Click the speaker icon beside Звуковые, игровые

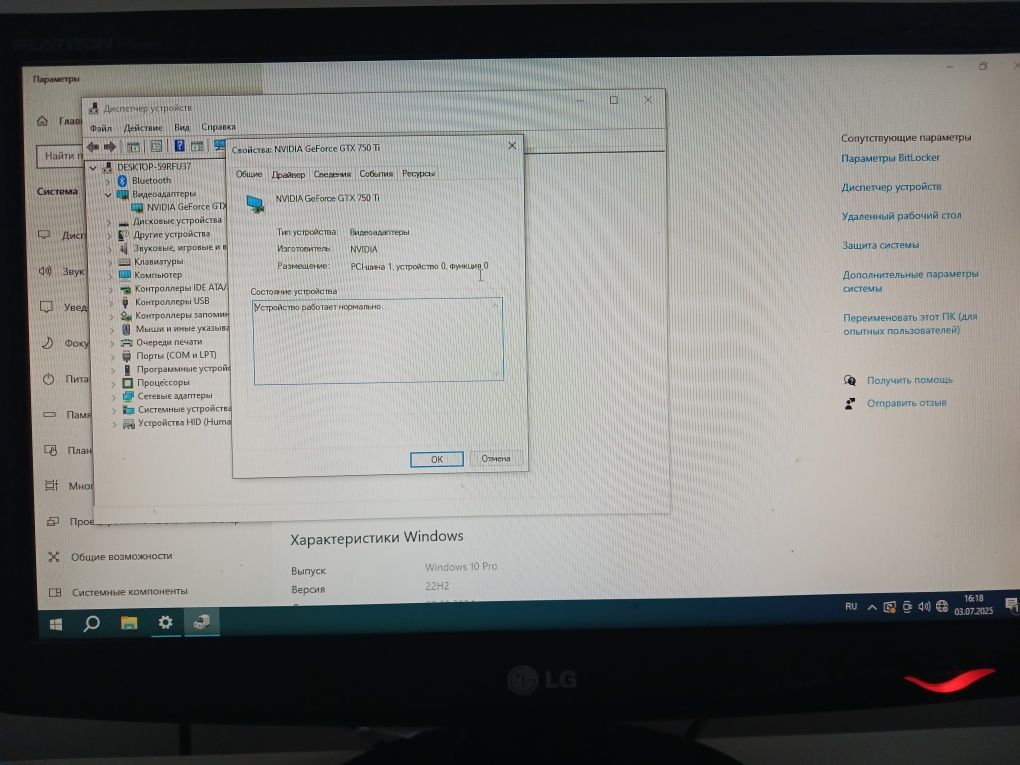point(124,248)
